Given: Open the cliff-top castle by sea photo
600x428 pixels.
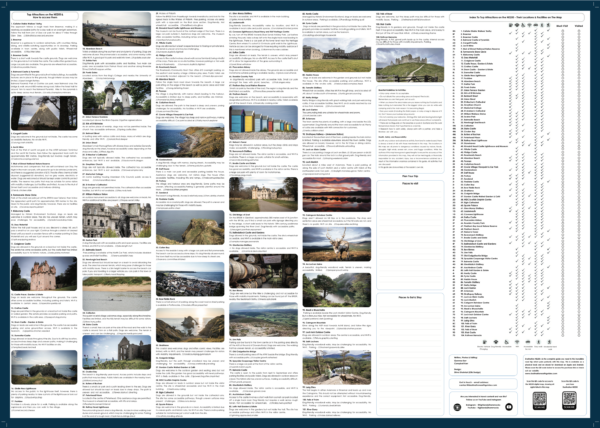Looking at the screenshot, I should [44, 367].
